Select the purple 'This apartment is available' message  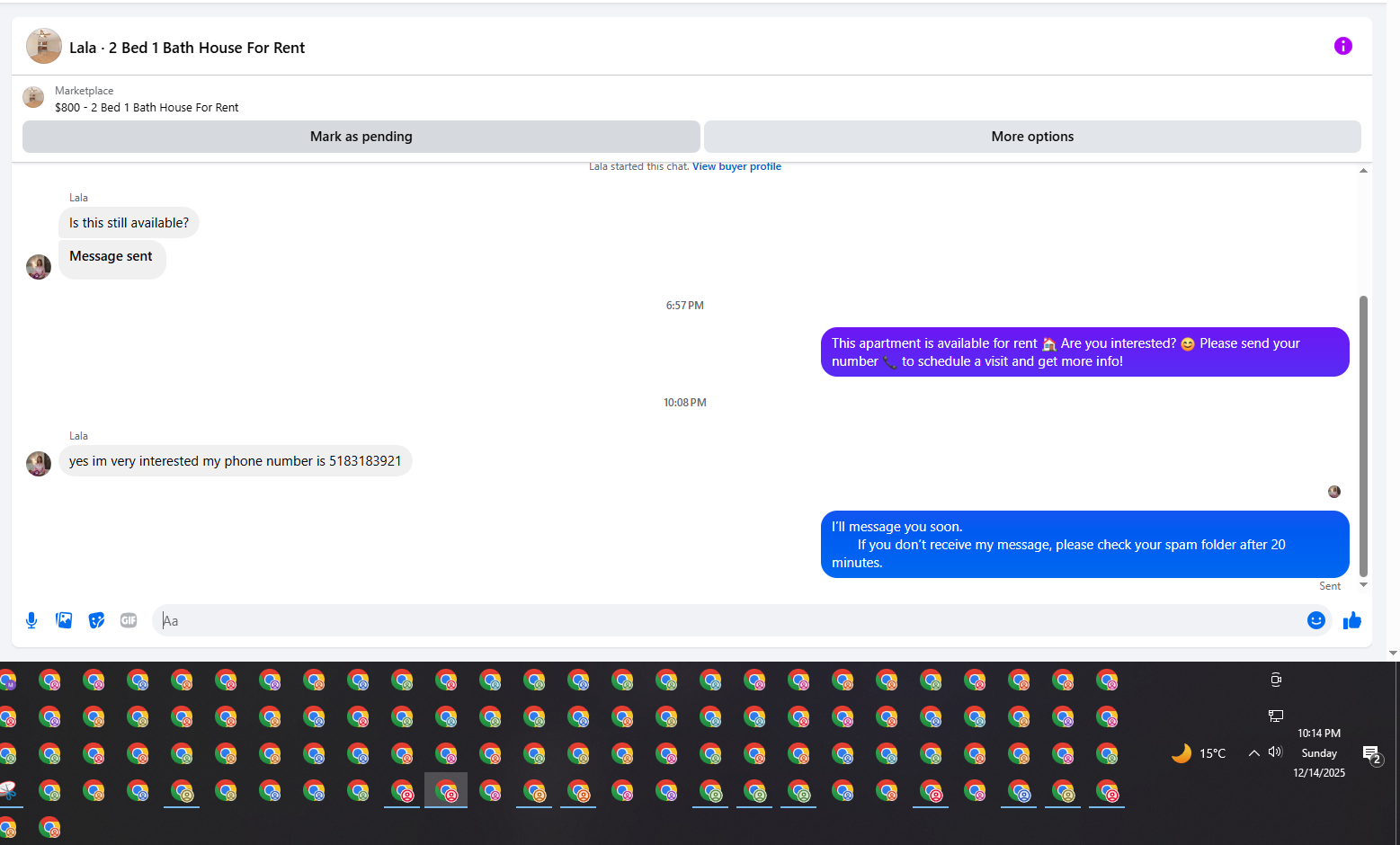1084,352
